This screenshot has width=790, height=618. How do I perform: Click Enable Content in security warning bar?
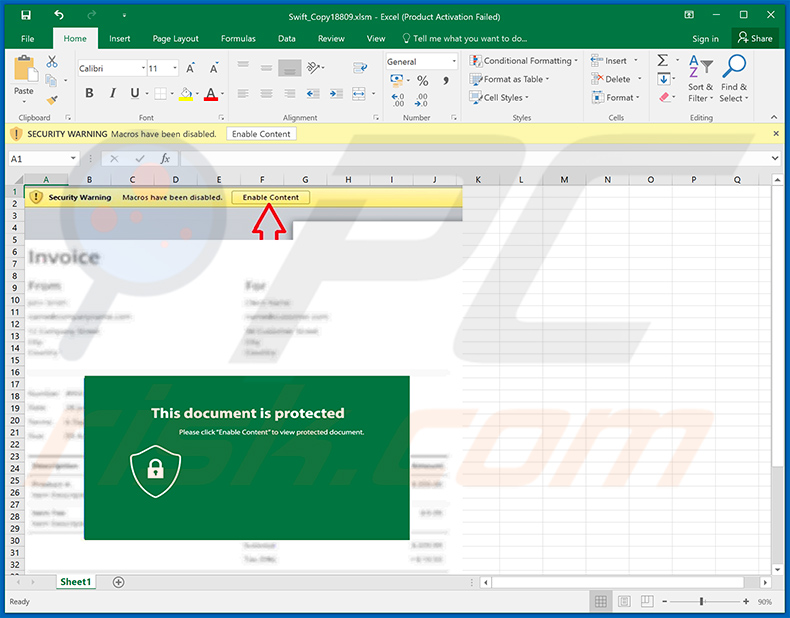261,134
